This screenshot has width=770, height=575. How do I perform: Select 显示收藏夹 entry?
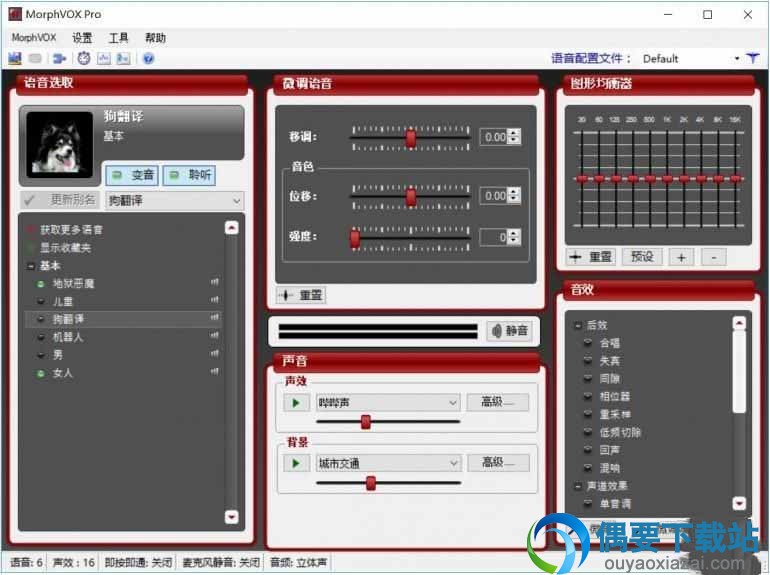pos(65,247)
